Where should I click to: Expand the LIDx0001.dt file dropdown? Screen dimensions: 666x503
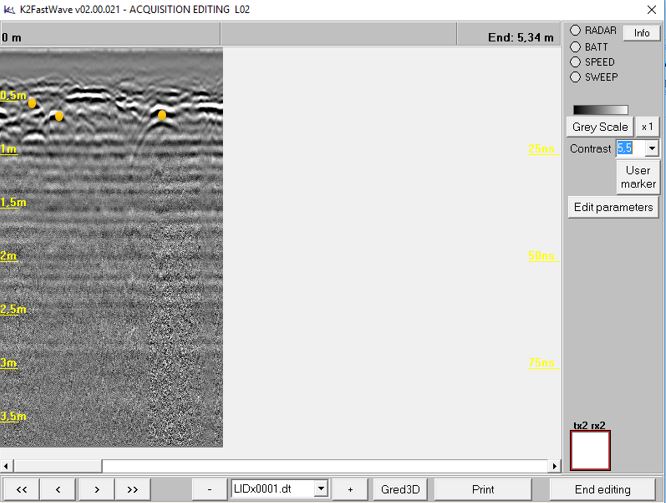click(x=321, y=489)
